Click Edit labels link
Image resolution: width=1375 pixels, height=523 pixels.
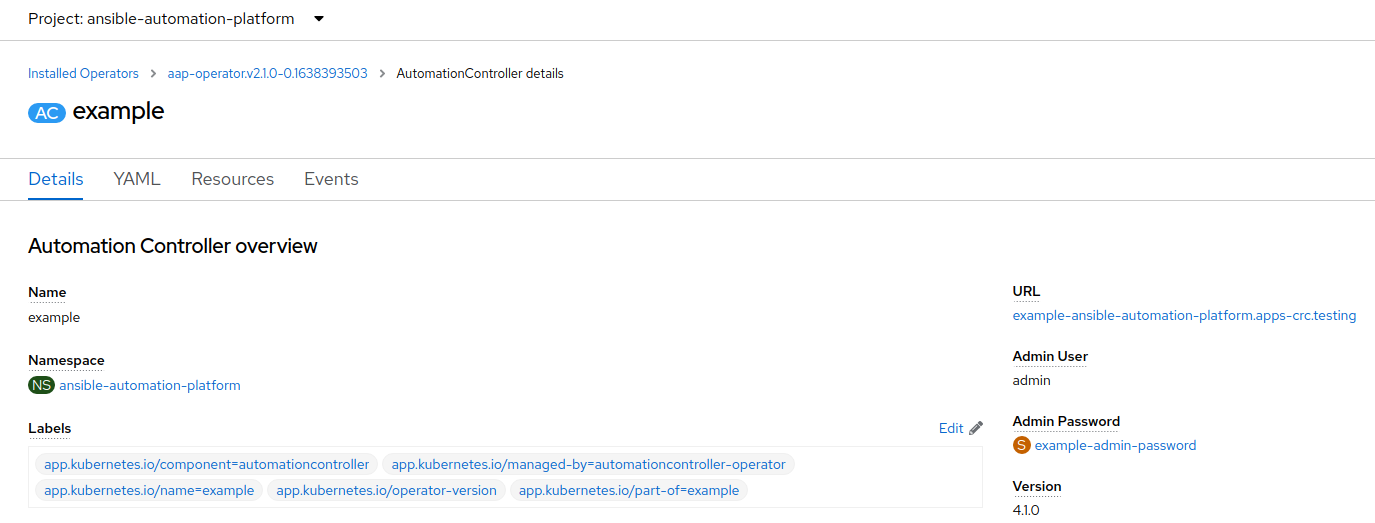click(x=950, y=428)
